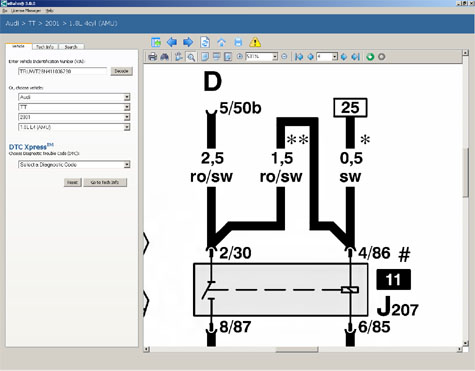Viewport: 475px width, 371px height.
Task: Click the zoom in circle icon
Action: click(x=239, y=57)
